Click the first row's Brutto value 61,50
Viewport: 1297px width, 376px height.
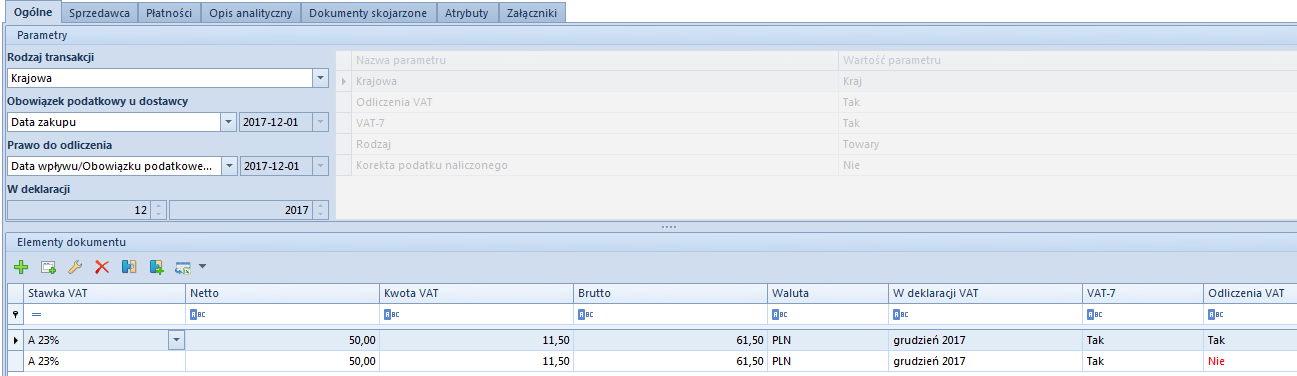[671, 341]
